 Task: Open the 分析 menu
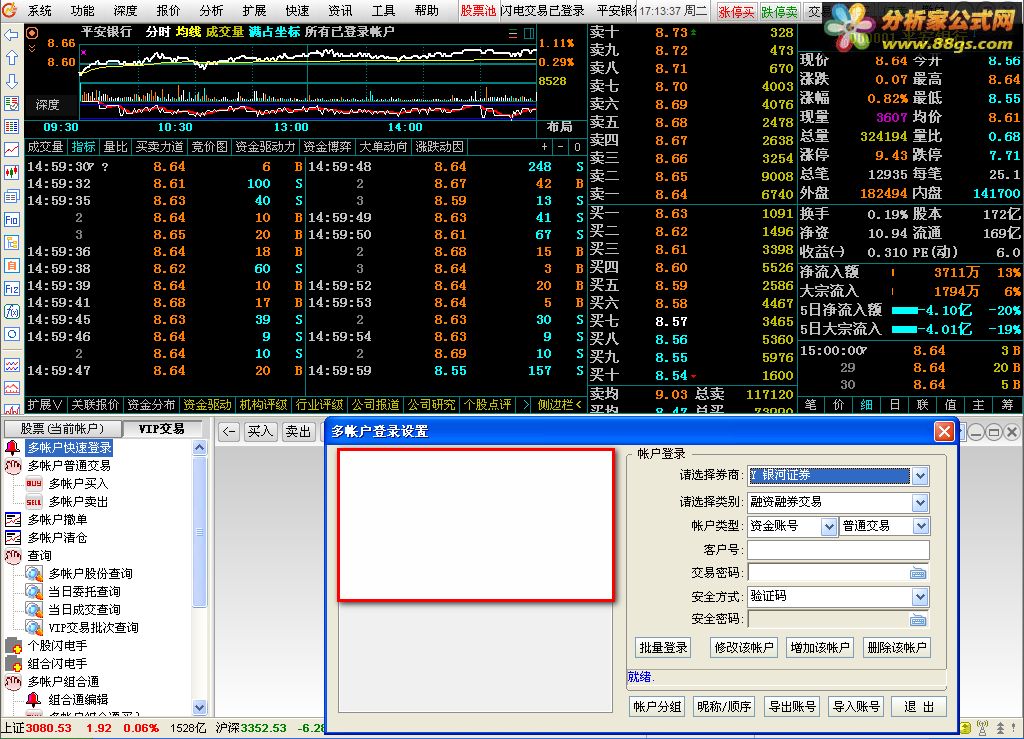pos(212,11)
